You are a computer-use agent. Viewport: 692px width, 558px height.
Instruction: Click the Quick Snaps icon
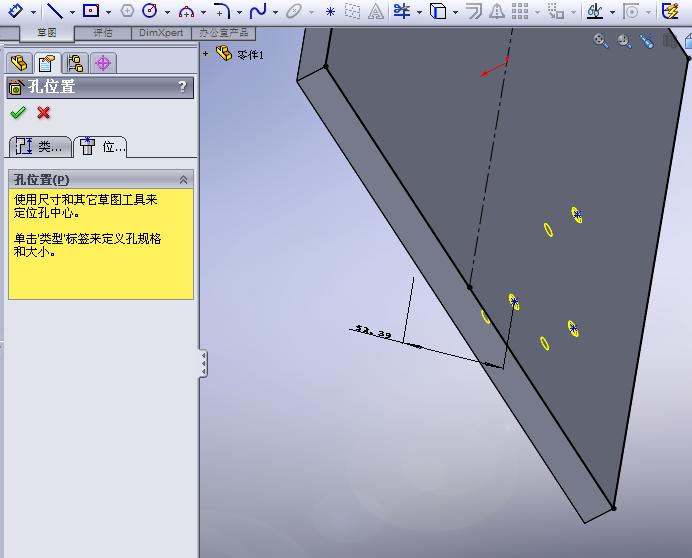[x=631, y=11]
